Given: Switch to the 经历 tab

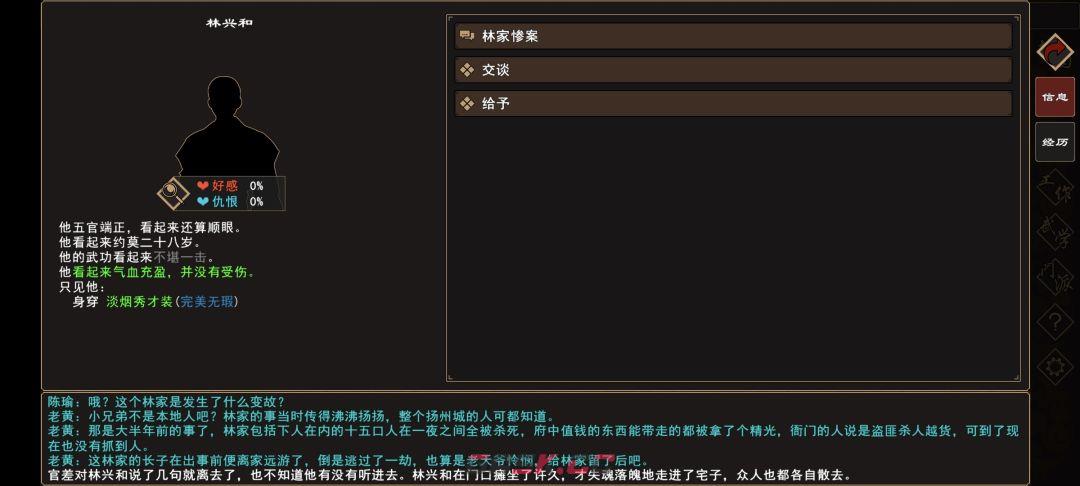Looking at the screenshot, I should click(1055, 142).
